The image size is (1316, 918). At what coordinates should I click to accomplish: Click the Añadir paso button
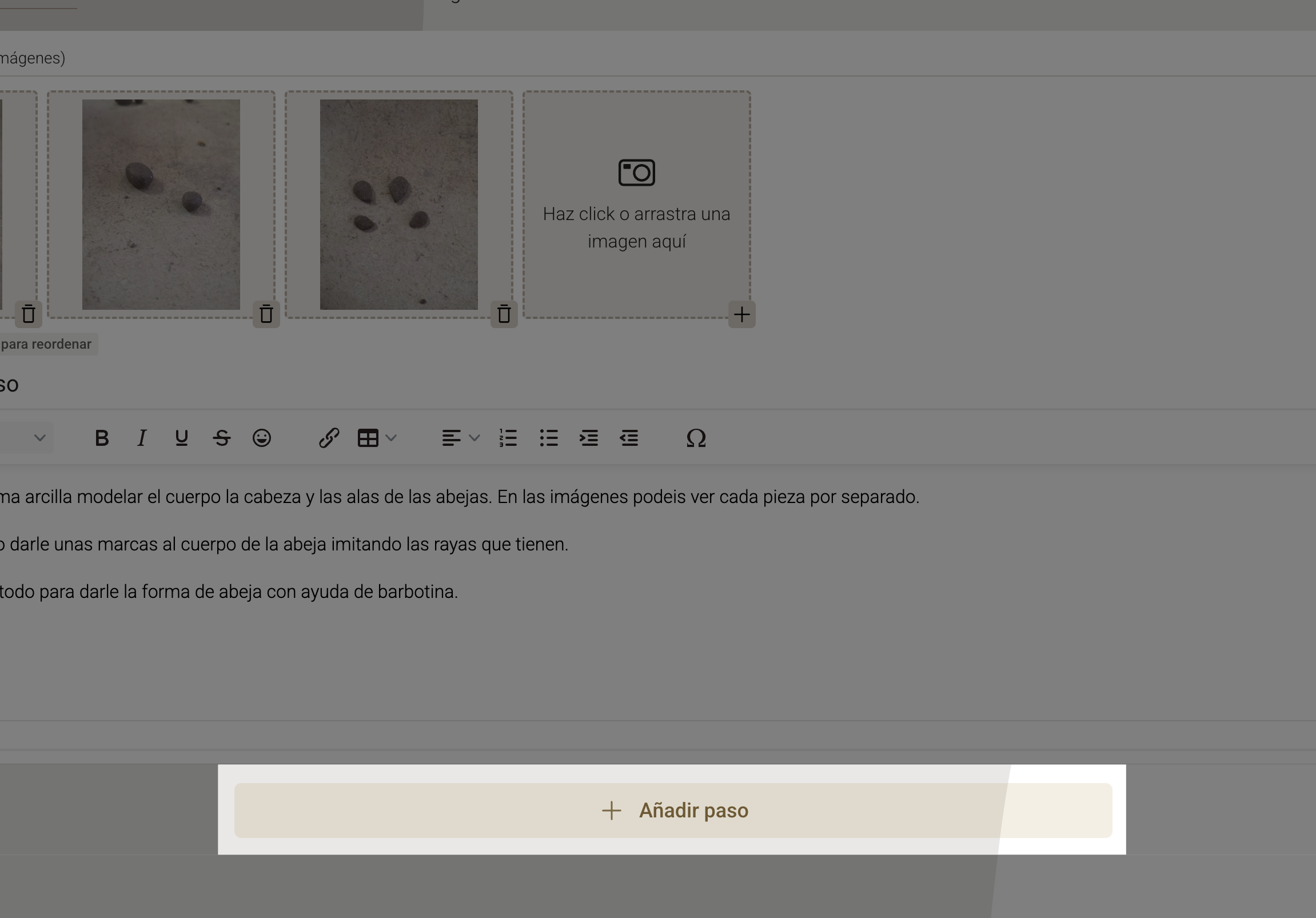[673, 811]
